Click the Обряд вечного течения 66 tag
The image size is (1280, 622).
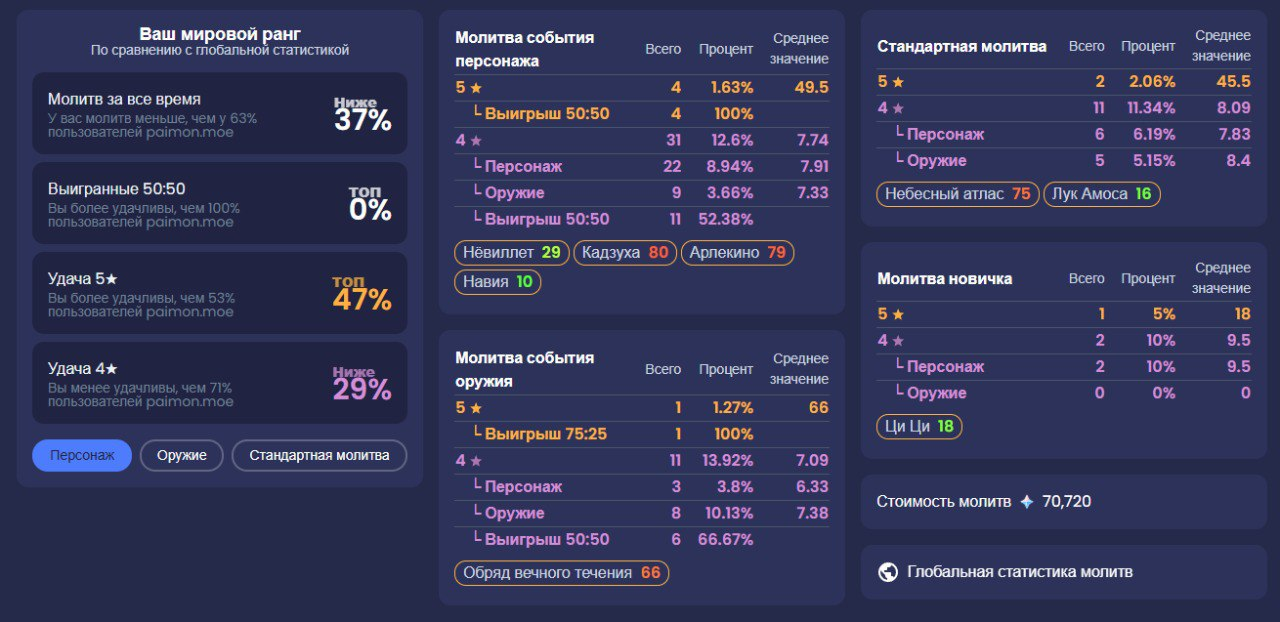point(561,573)
